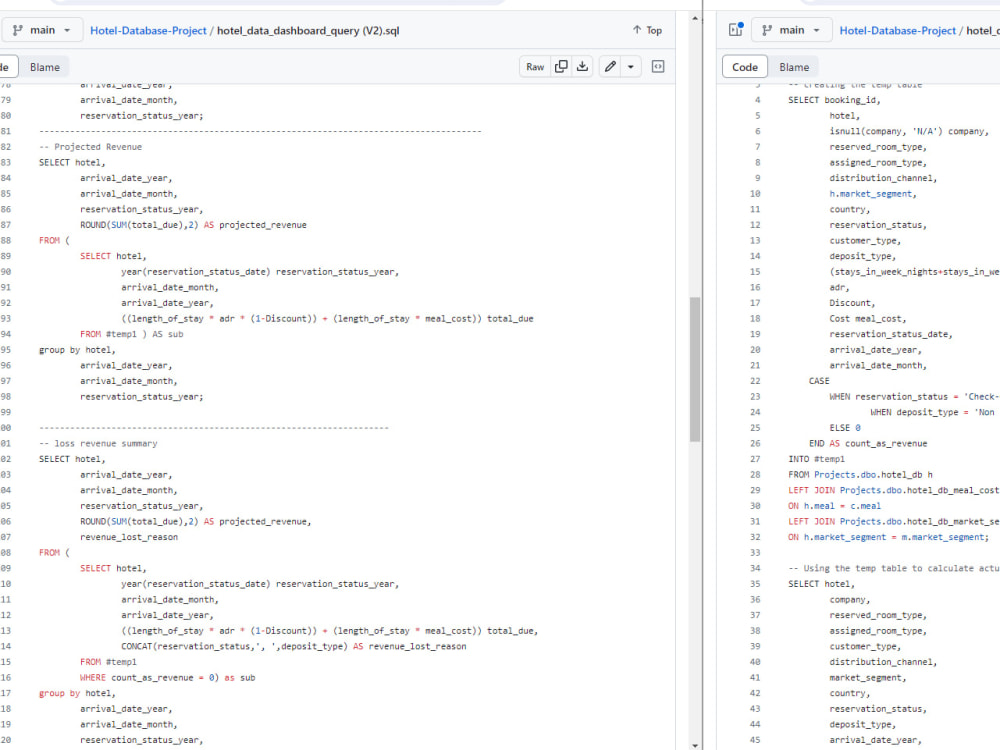Viewport: 1000px width, 750px height.
Task: Click '-- loss revenue summary' comment line
Action: [x=98, y=443]
